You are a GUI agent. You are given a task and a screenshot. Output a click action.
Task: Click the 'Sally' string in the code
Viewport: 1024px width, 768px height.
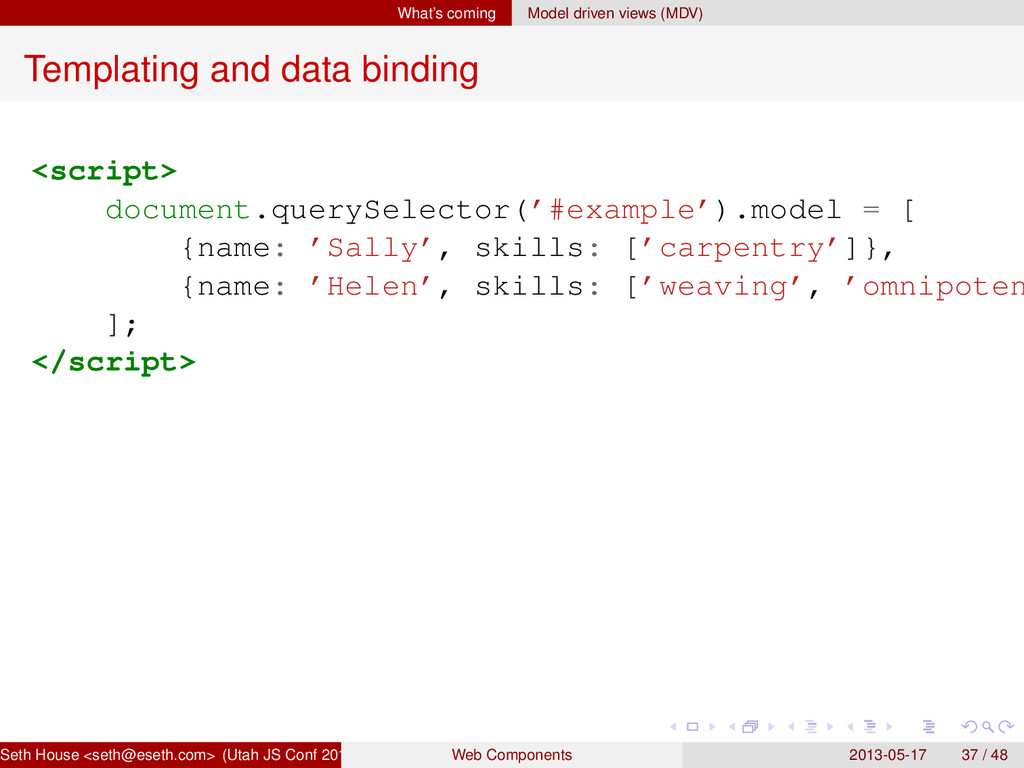pyautogui.click(x=371, y=248)
